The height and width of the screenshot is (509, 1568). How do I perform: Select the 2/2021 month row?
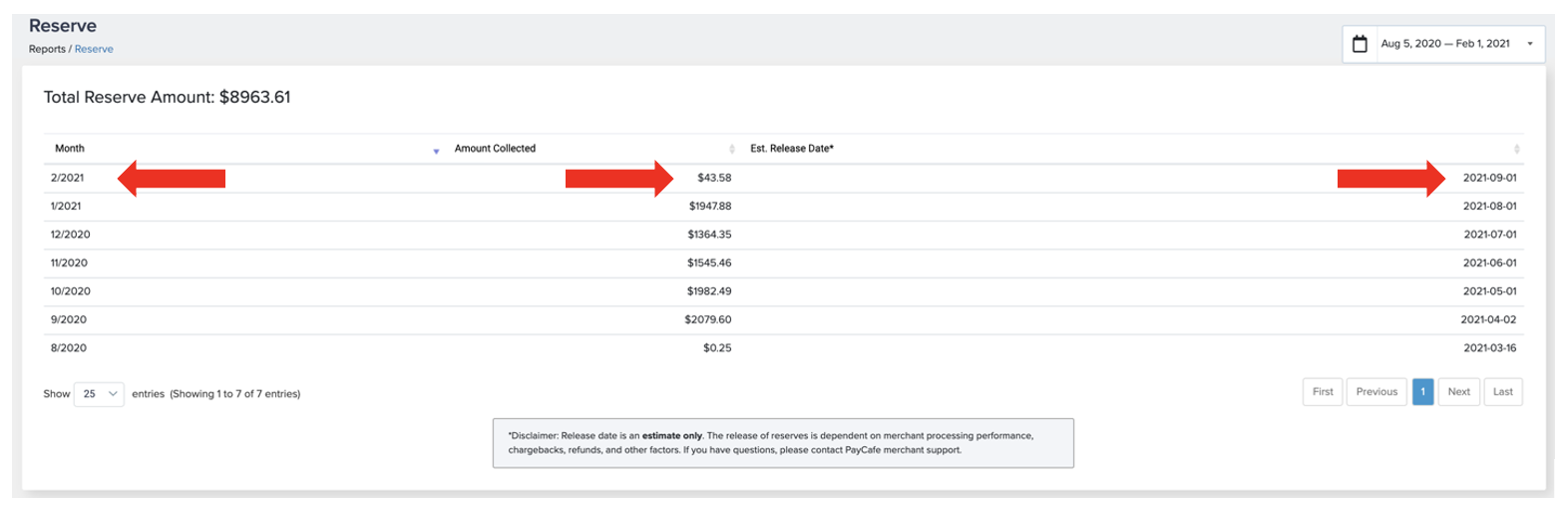tap(784, 178)
